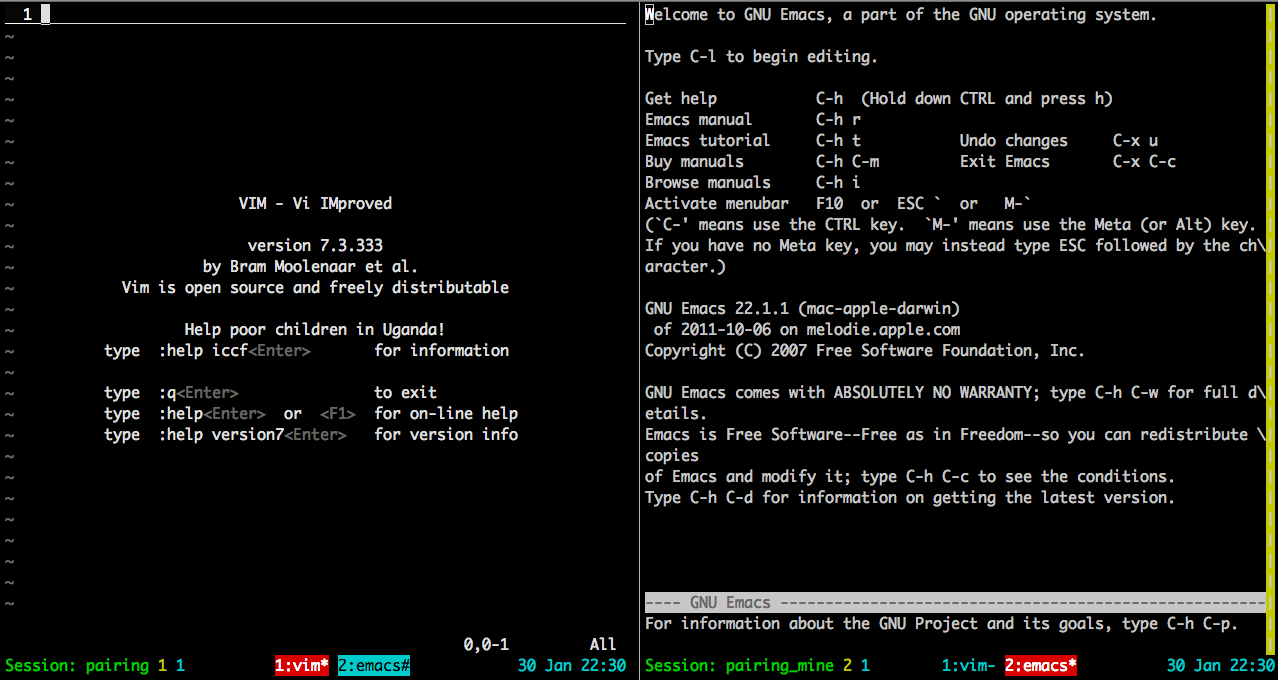
Task: Click 'Type C-h C-d for information' line
Action: 910,497
